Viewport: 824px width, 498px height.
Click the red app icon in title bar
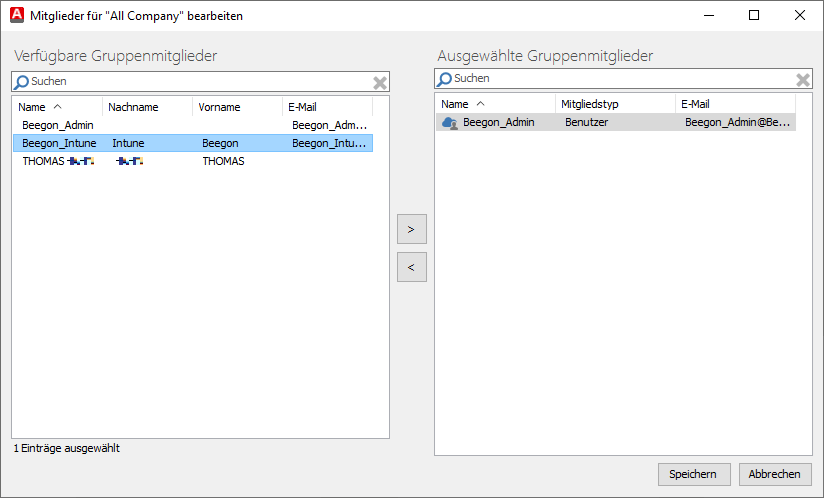coord(17,15)
